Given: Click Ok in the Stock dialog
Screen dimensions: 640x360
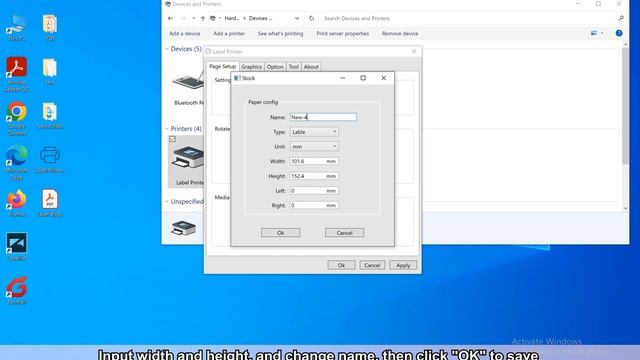Looking at the screenshot, I should (280, 233).
